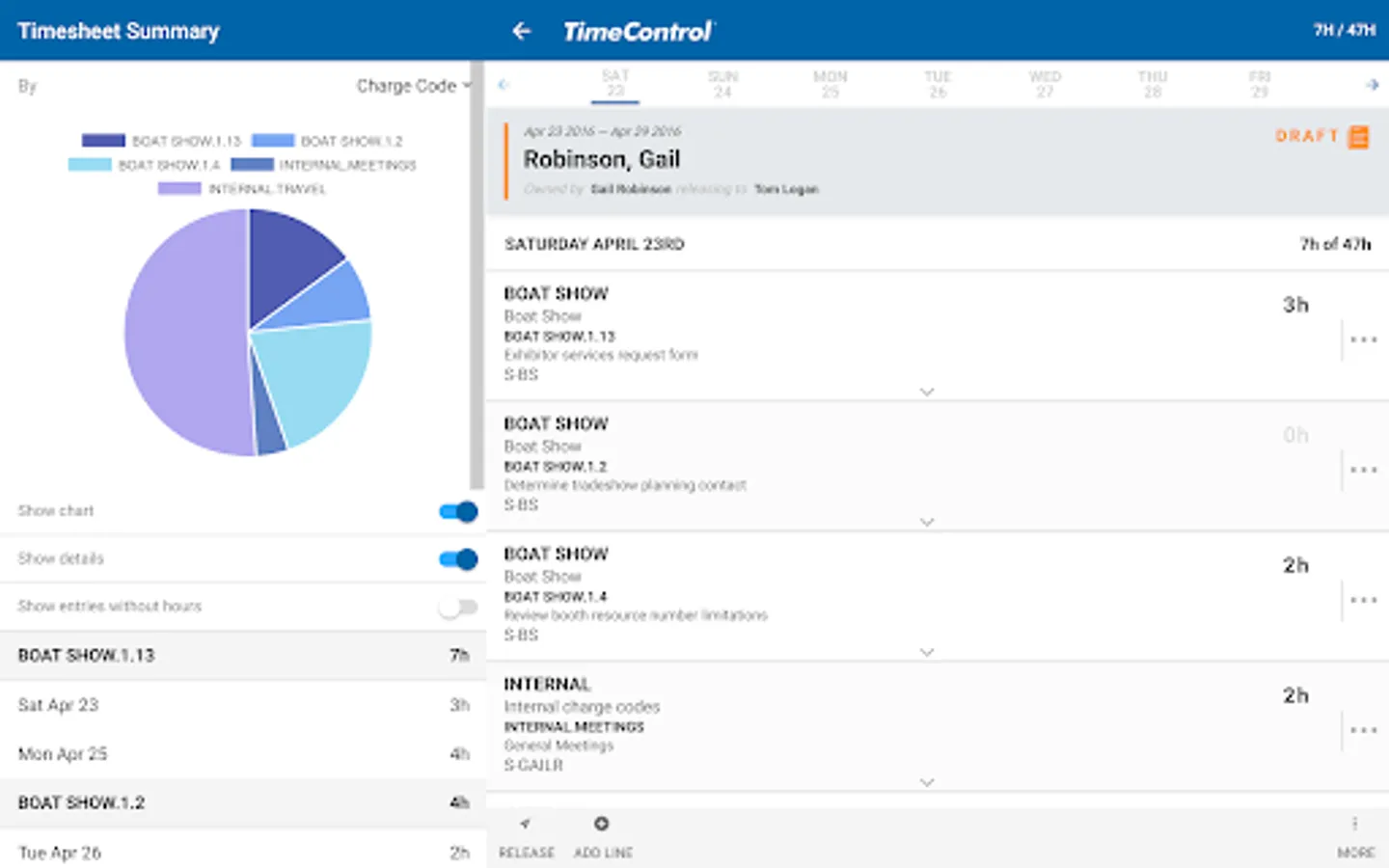Tap the RELEASE button label

point(527,853)
